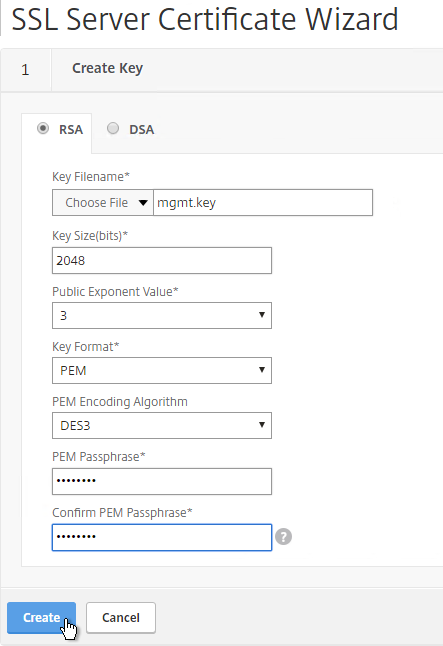
Task: Click the Choose File button
Action: pos(103,203)
